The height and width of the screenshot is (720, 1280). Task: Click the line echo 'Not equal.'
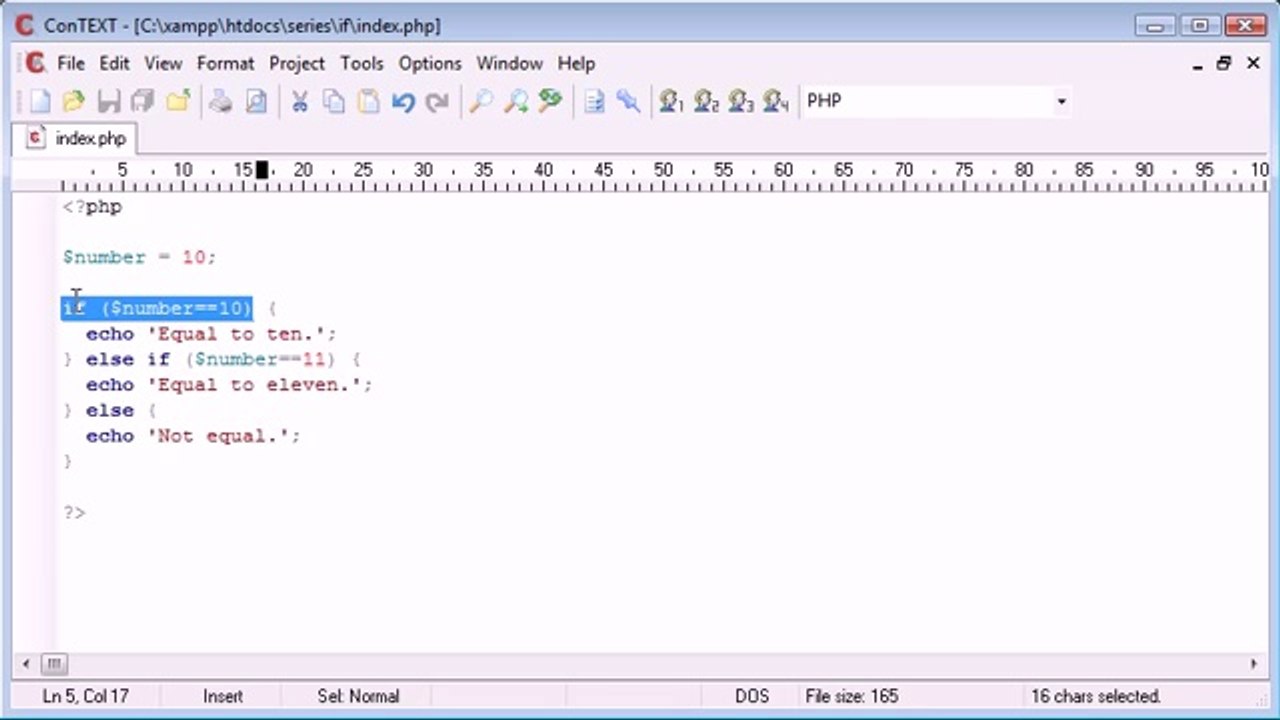coord(193,436)
